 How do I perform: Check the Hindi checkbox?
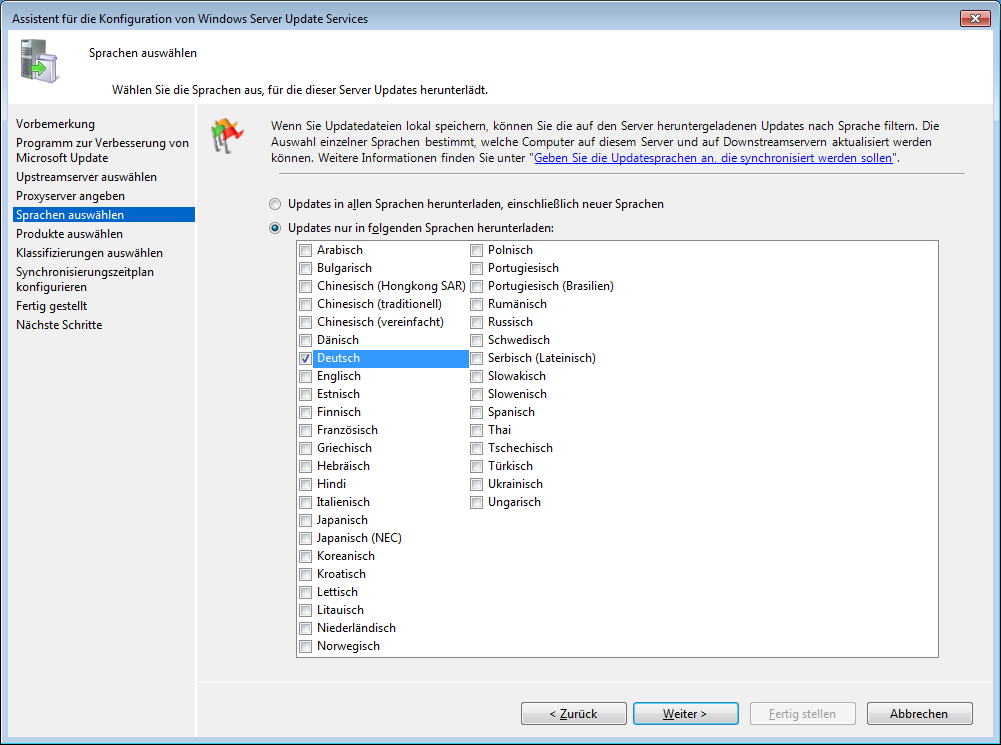(x=306, y=485)
